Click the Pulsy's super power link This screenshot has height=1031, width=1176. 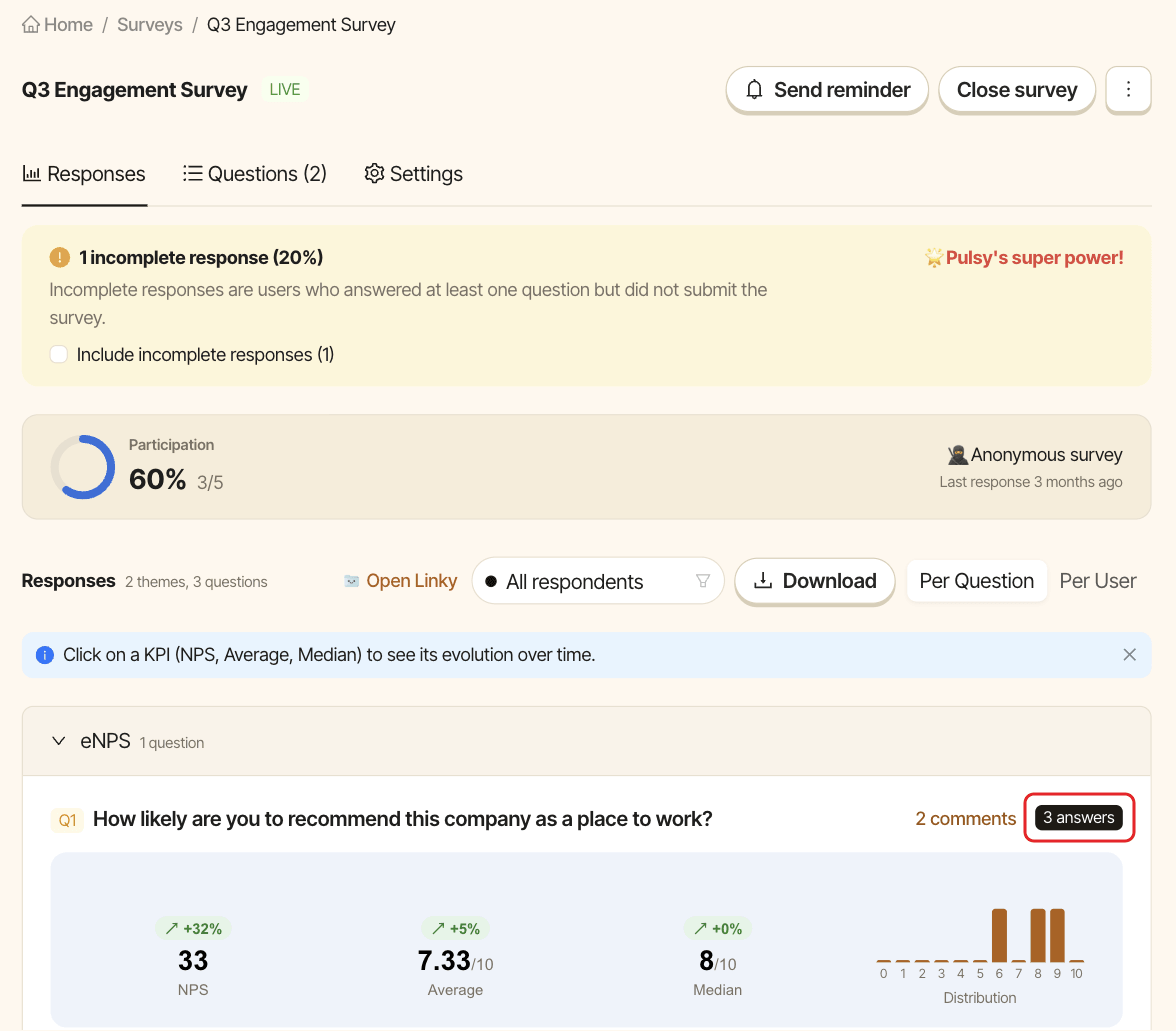pyautogui.click(x=1034, y=258)
